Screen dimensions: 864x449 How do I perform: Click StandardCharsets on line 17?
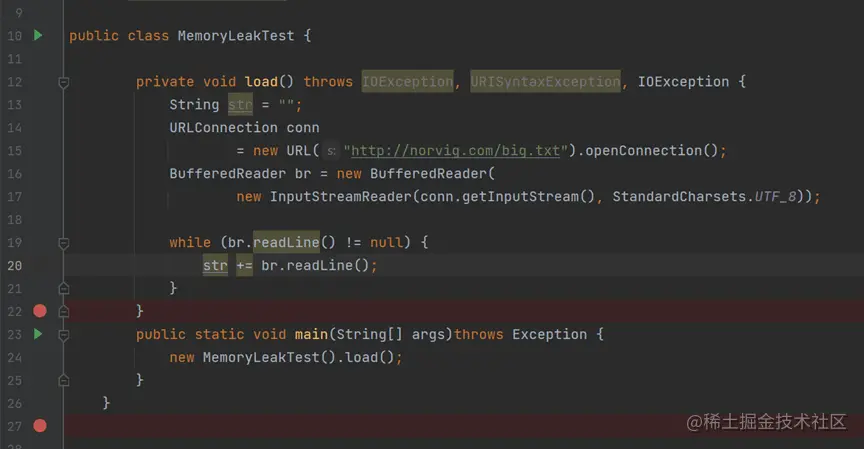(679, 196)
